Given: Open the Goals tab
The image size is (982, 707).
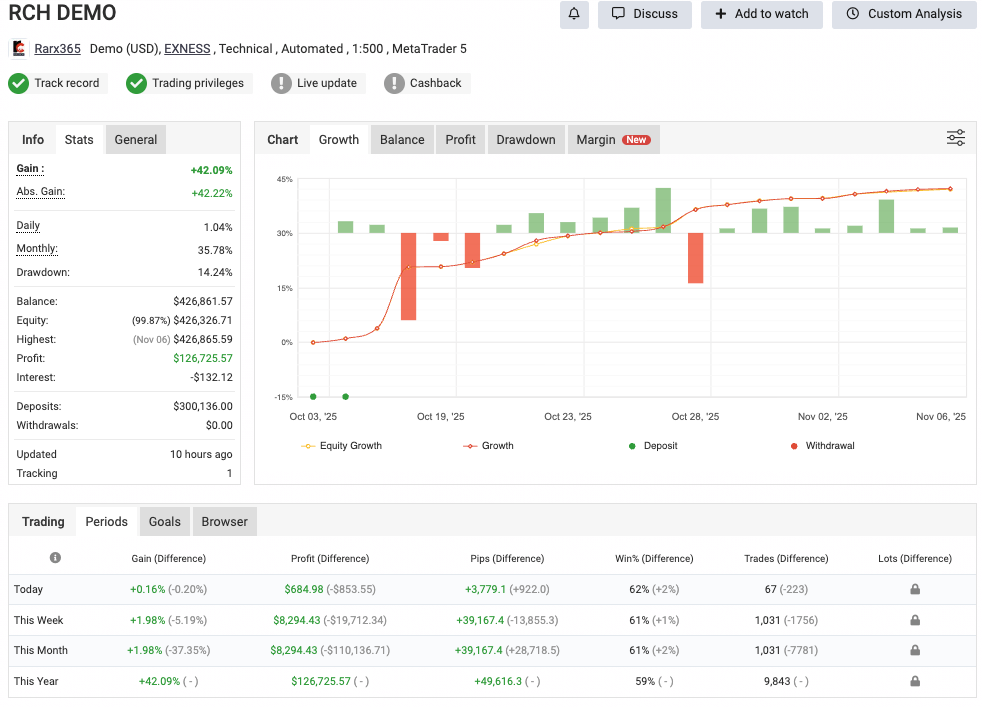Looking at the screenshot, I should pyautogui.click(x=164, y=521).
